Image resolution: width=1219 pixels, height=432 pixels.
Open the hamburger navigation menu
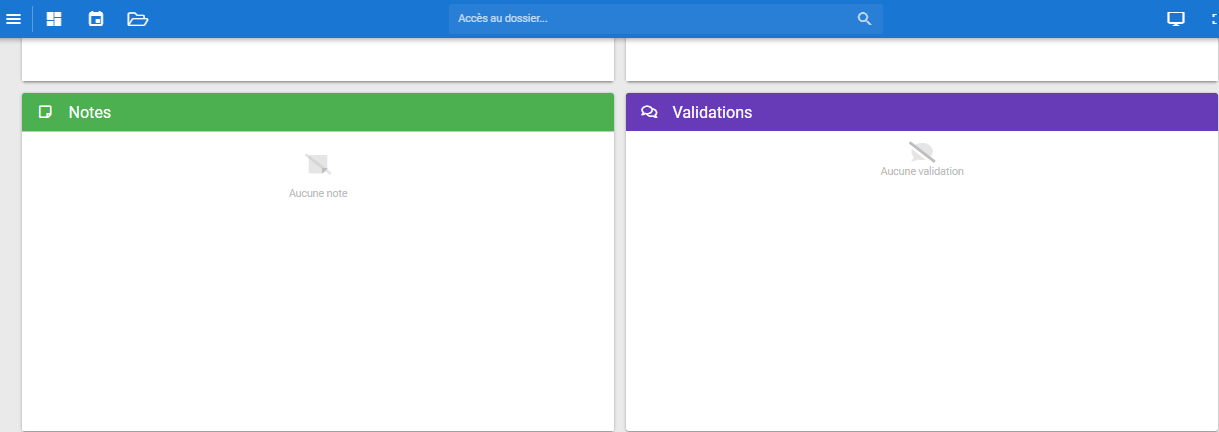pos(14,19)
